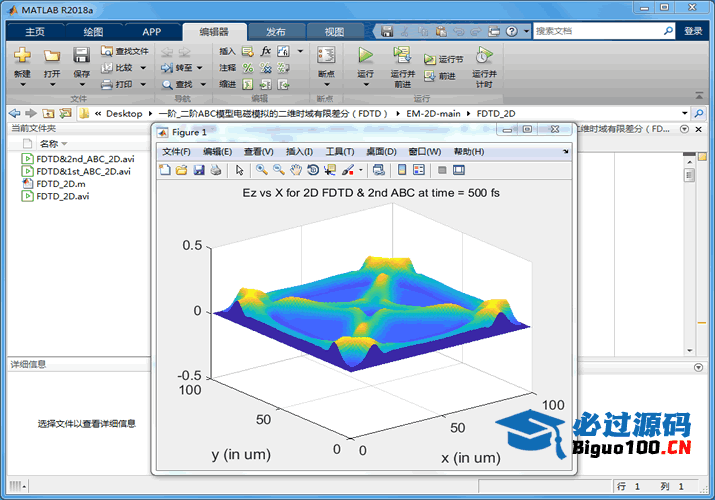
Task: Click EM-2D-main in the folder path
Action: (433, 113)
